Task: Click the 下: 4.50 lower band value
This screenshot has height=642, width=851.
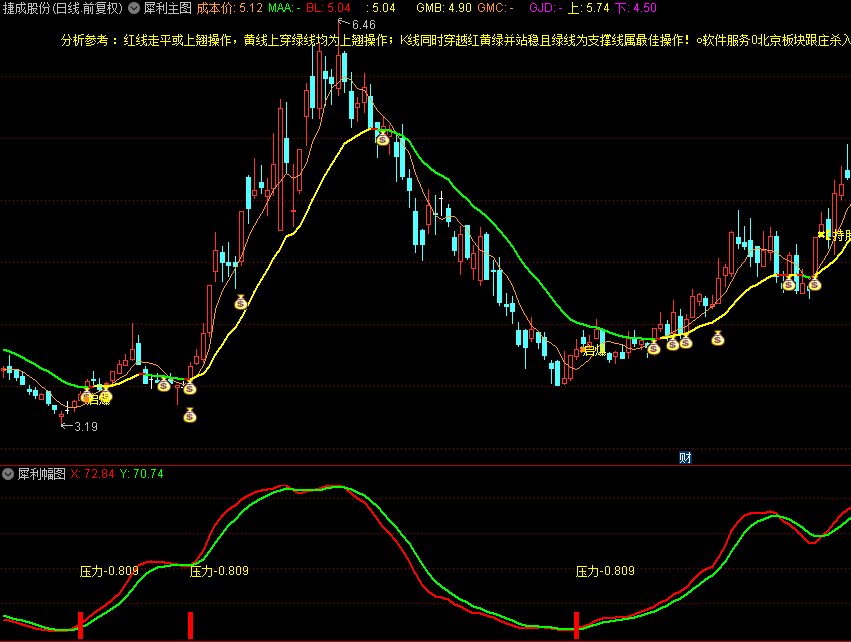Action: pyautogui.click(x=636, y=8)
